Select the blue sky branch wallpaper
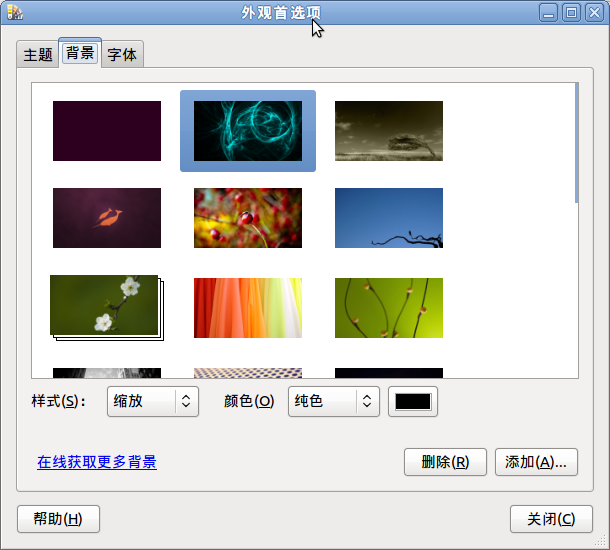Screen dimensions: 610x550 click(x=389, y=218)
